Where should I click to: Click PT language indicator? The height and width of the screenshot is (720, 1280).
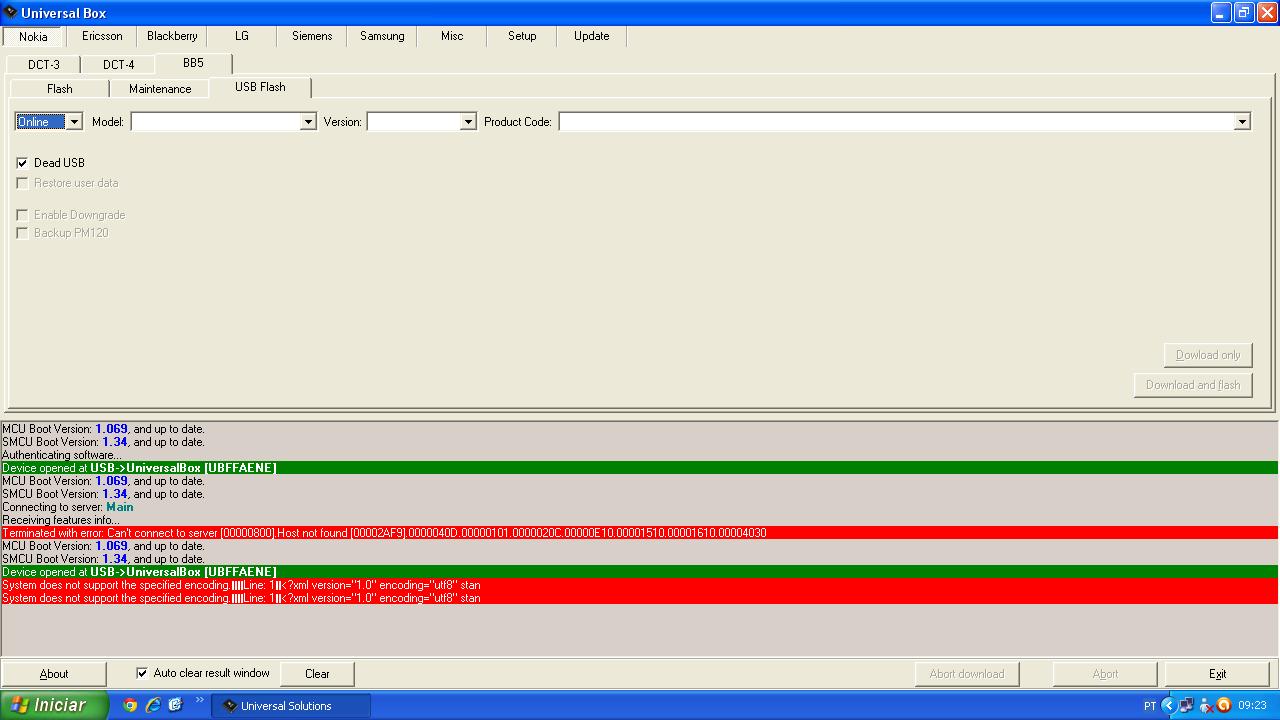click(x=1150, y=706)
